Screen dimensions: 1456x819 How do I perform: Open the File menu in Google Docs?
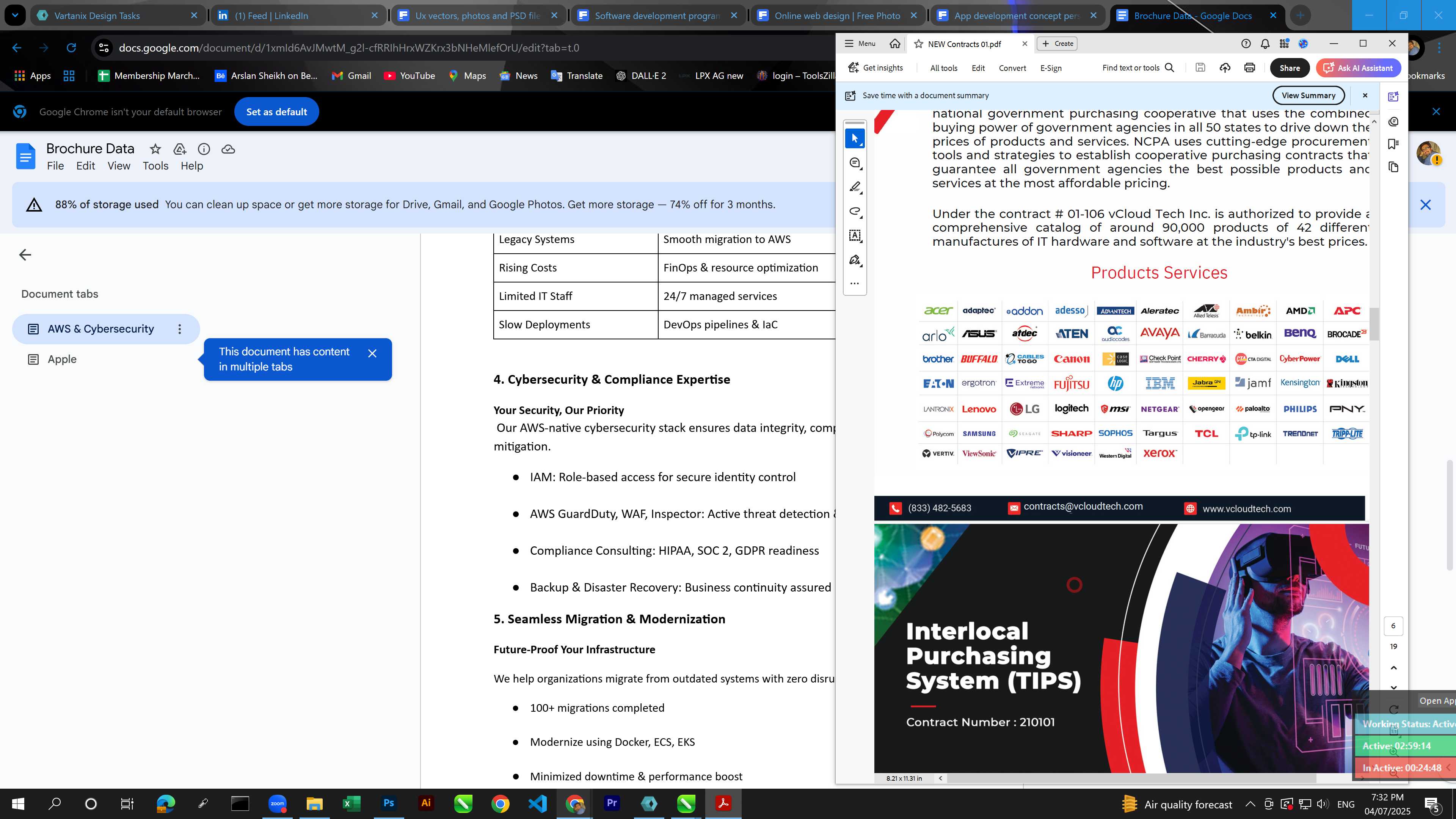tap(55, 166)
